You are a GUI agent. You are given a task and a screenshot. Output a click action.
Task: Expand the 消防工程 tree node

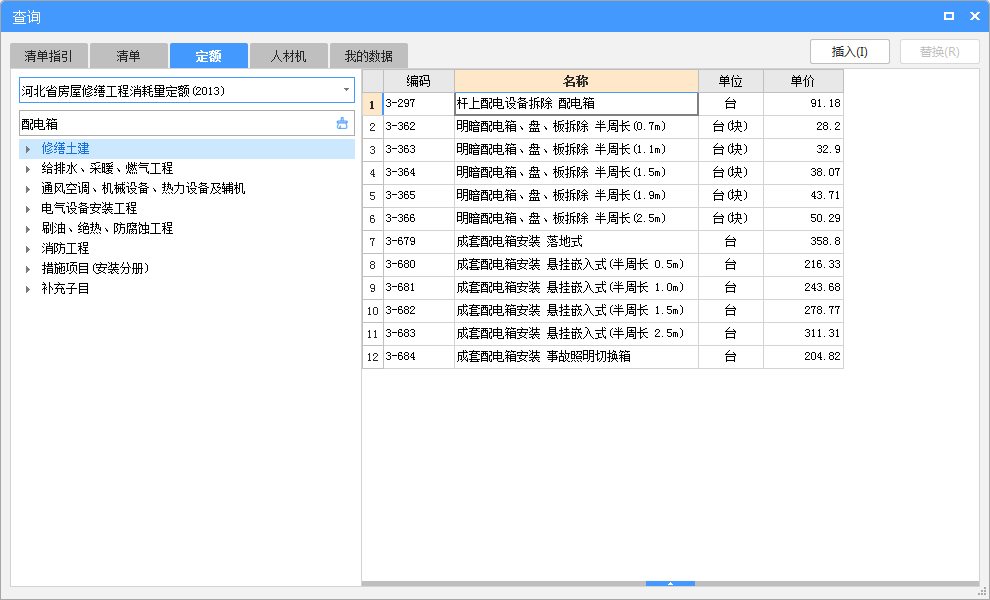(x=28, y=249)
